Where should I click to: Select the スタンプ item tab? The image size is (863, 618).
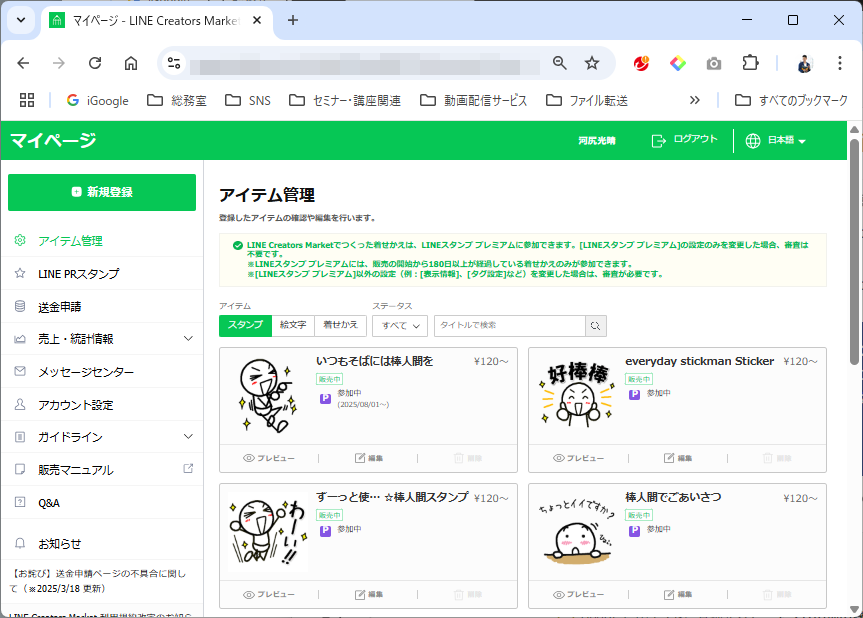245,325
